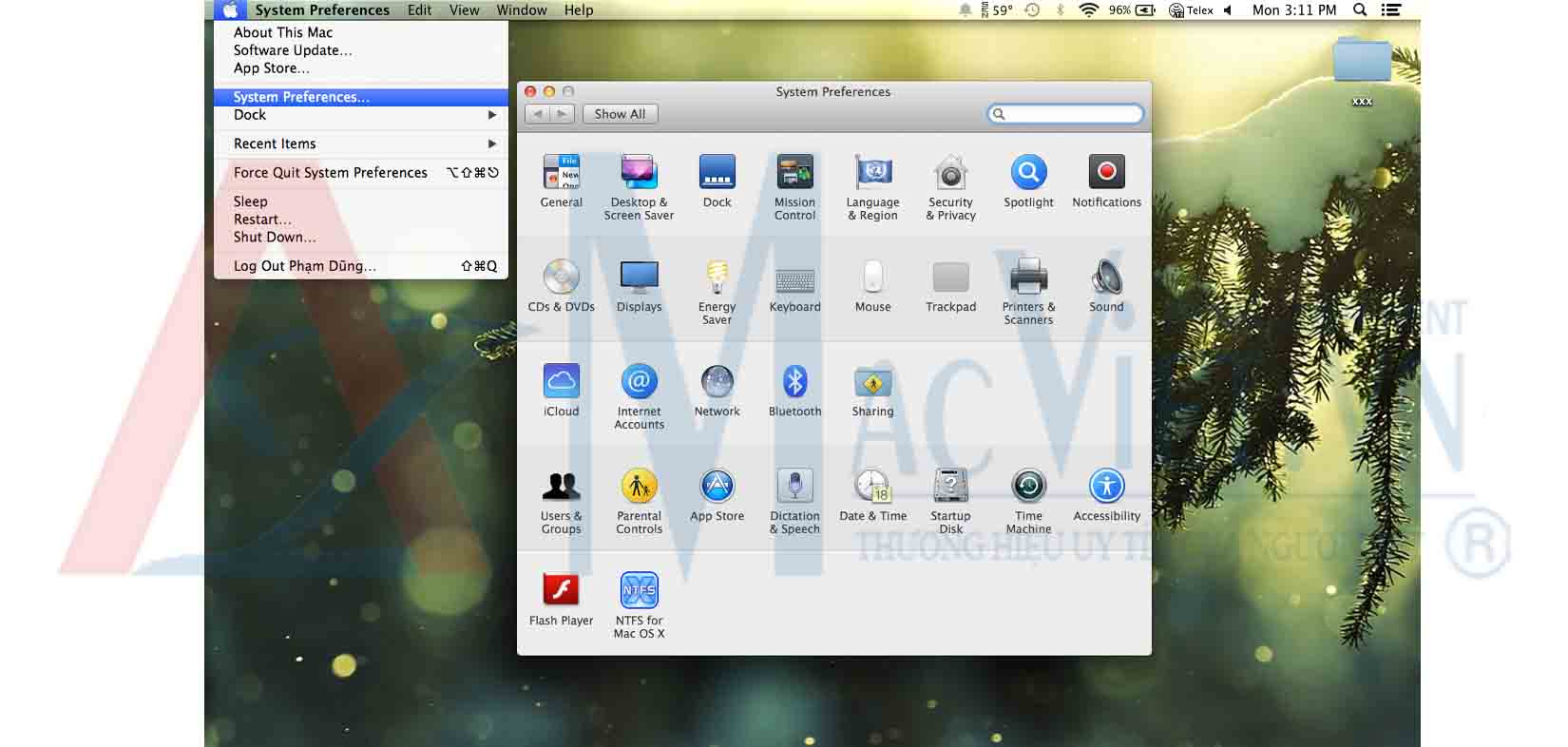Open Displays preferences
Viewport: 1568px width, 747px height.
(639, 286)
